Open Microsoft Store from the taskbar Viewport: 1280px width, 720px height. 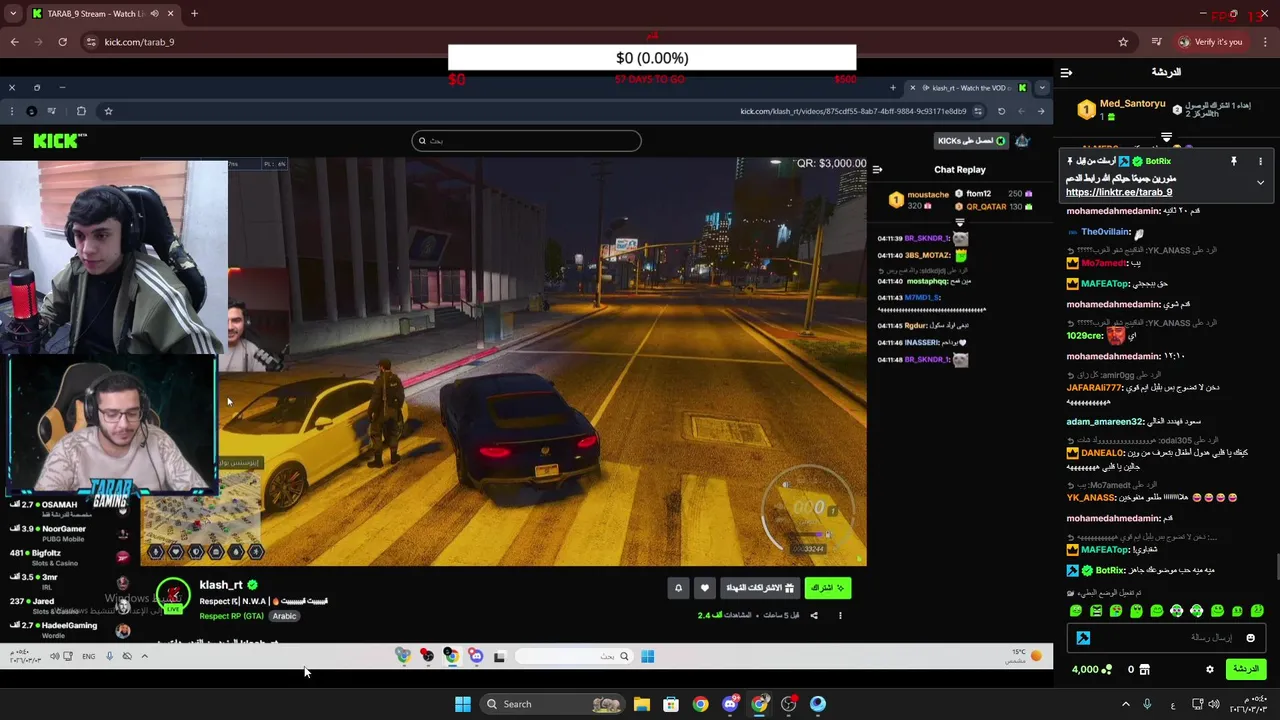671,704
